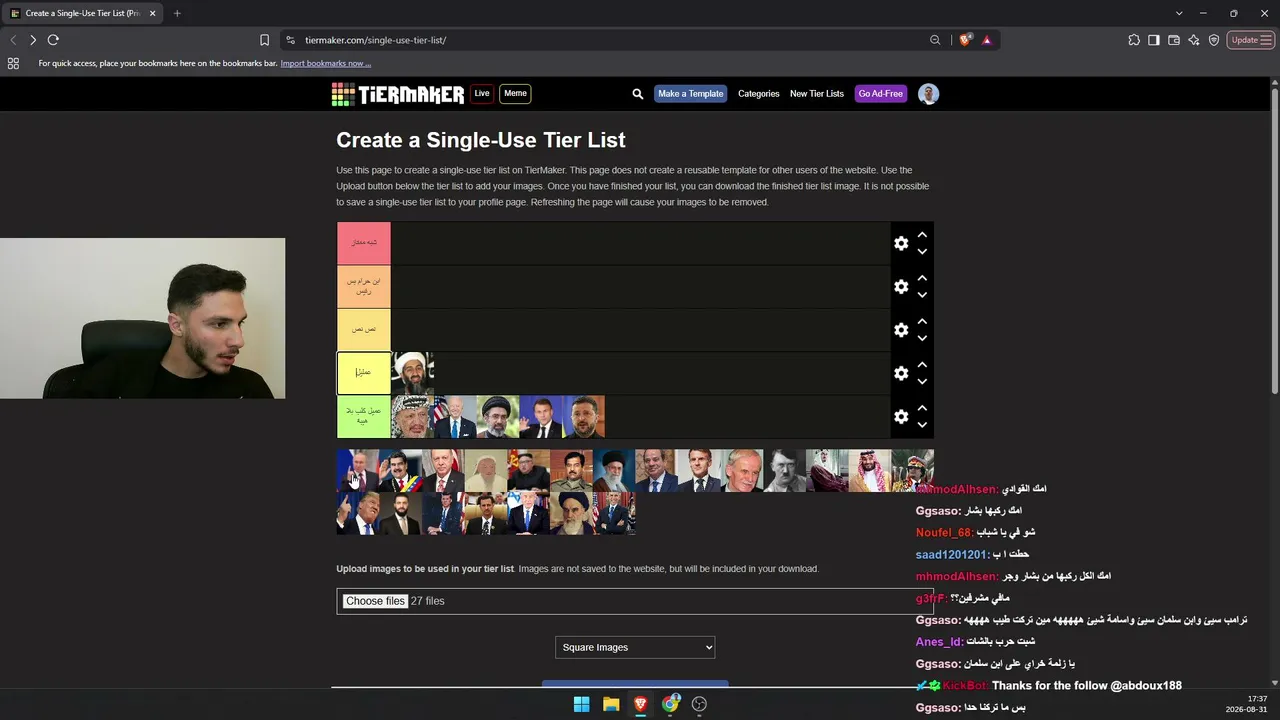
Task: Edit the green bottom tier label
Action: [364, 416]
